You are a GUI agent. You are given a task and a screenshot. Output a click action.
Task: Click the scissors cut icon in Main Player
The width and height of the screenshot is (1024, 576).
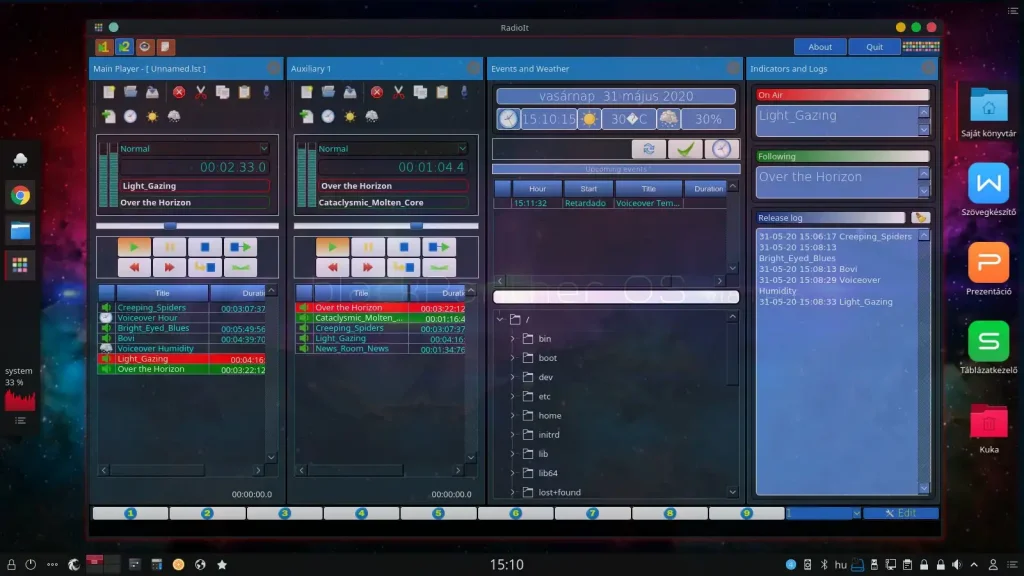[x=200, y=92]
